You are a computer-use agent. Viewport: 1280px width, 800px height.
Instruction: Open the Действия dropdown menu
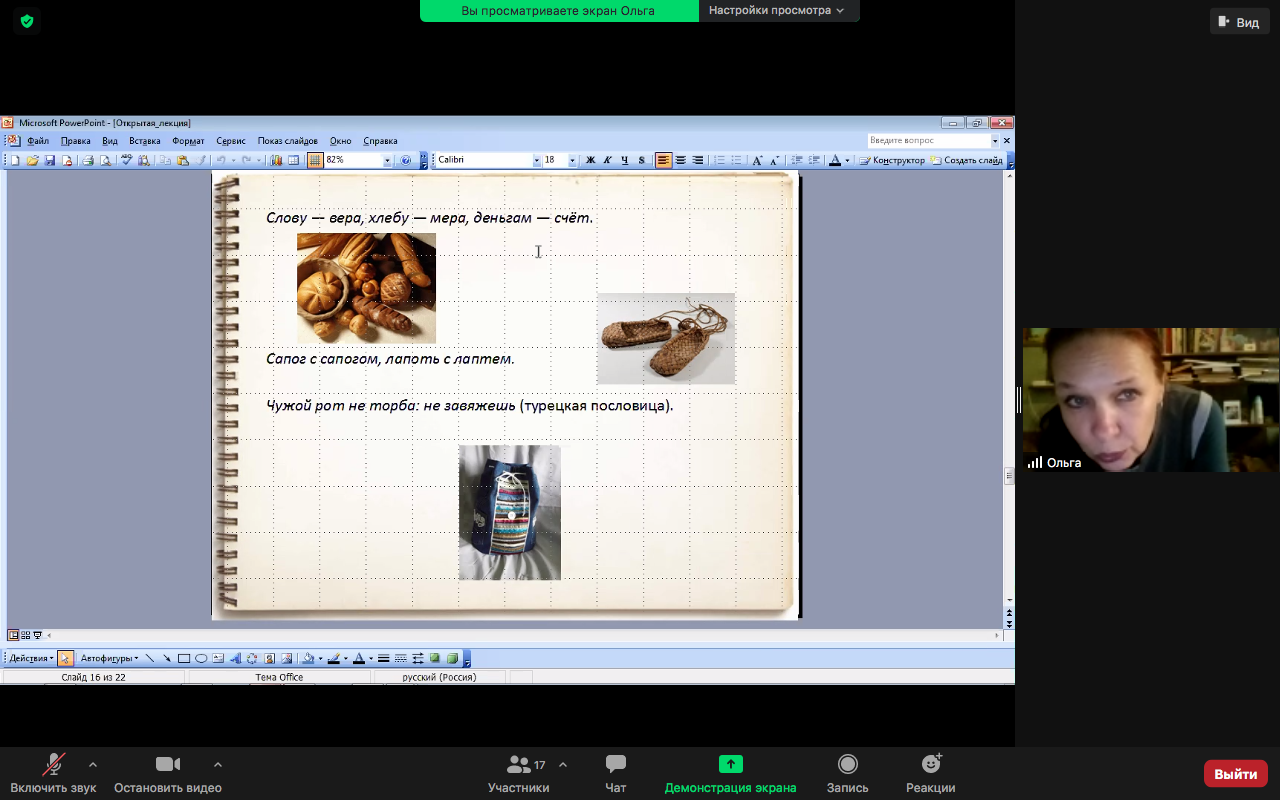click(32, 658)
